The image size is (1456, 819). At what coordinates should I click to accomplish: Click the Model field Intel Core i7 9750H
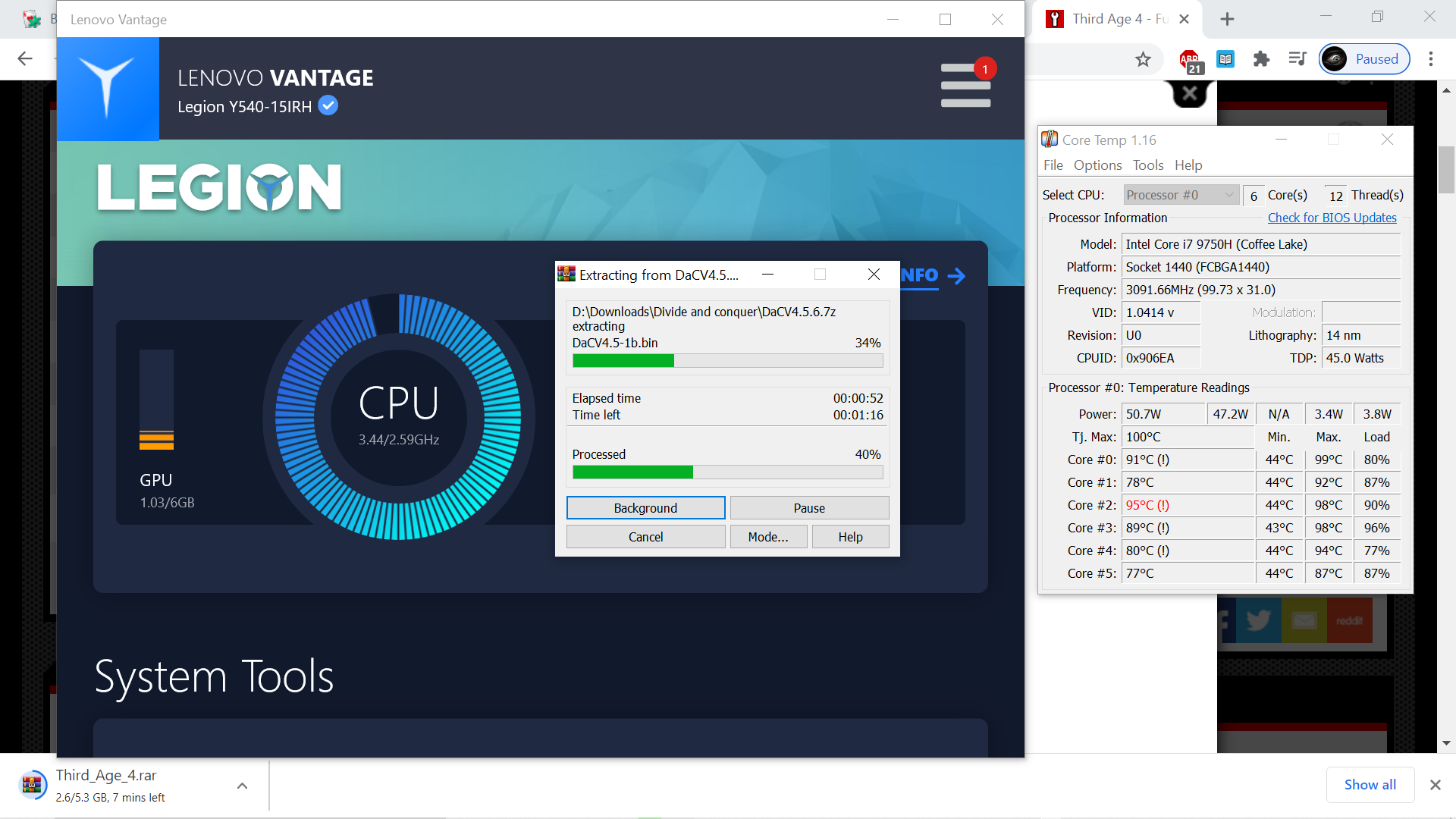coord(1261,244)
